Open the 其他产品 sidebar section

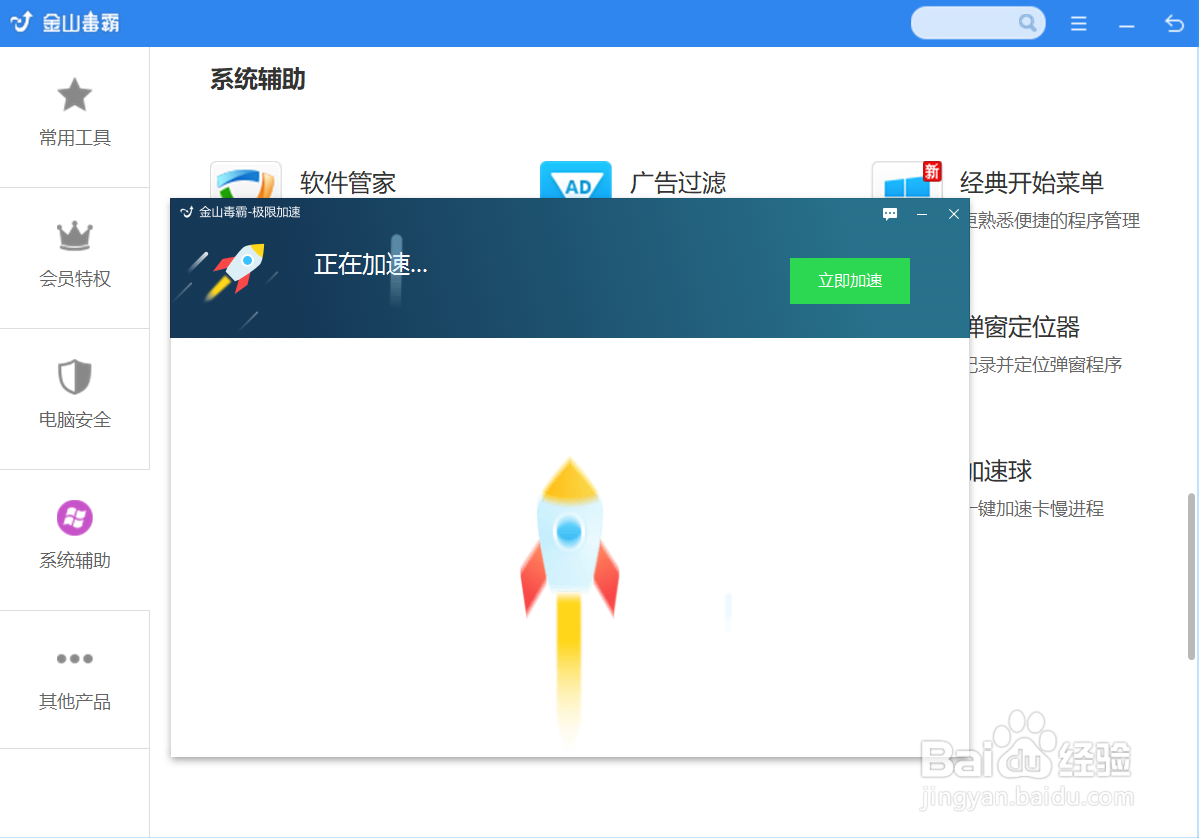tap(74, 680)
